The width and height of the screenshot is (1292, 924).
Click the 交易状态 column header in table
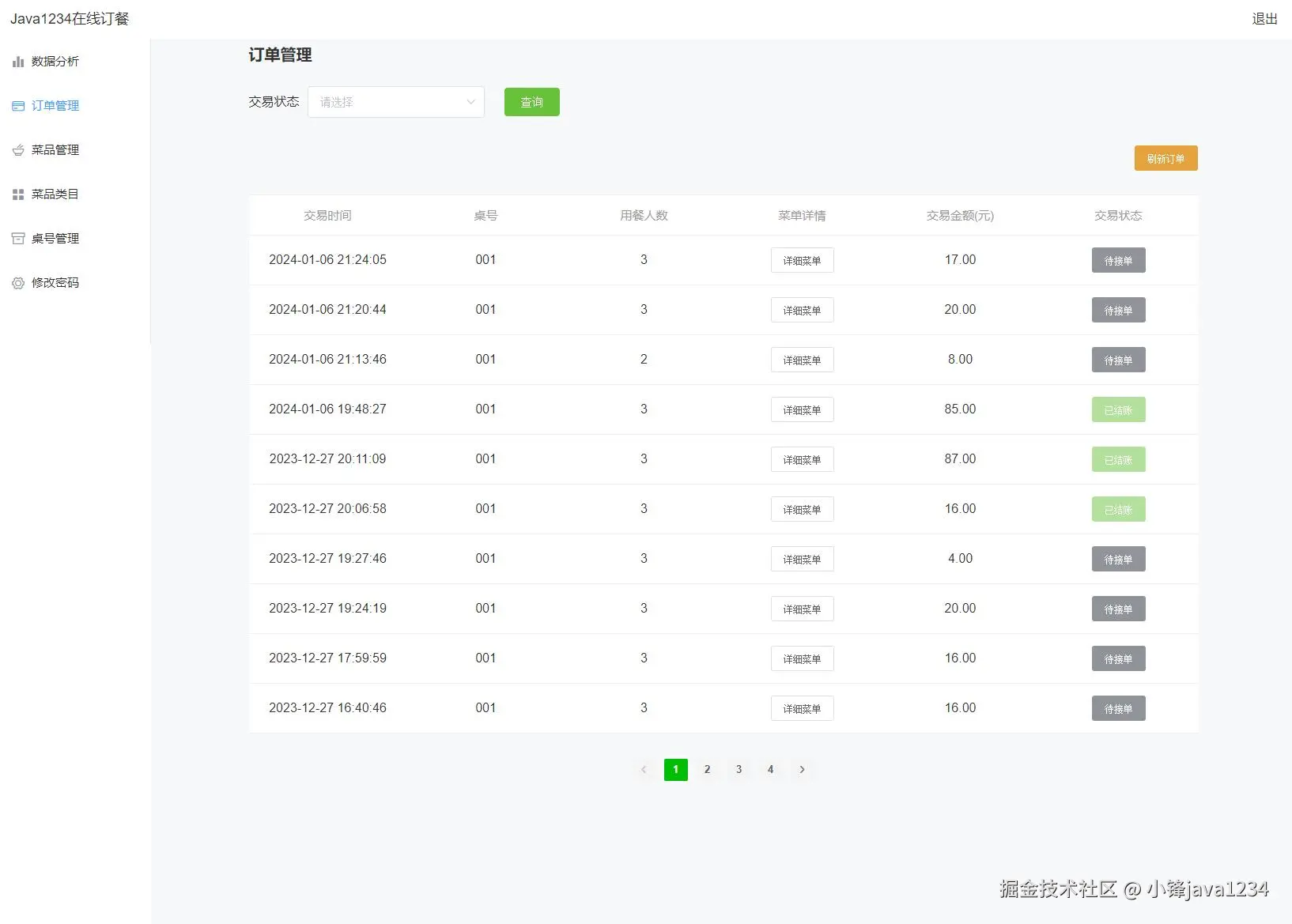point(1118,215)
